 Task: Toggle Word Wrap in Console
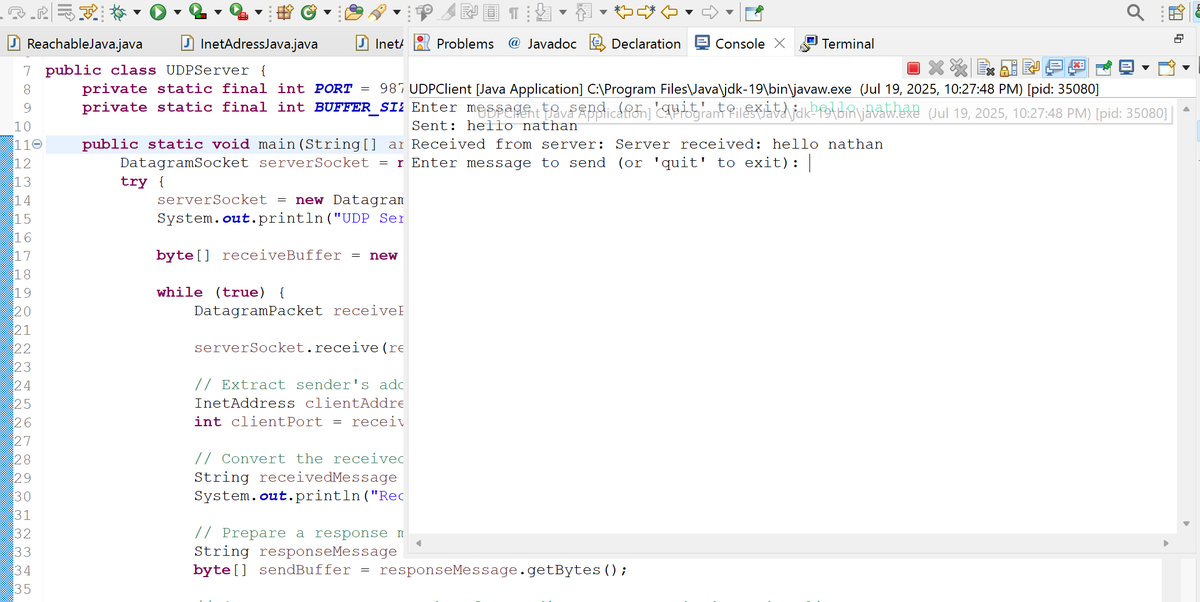[x=1030, y=68]
